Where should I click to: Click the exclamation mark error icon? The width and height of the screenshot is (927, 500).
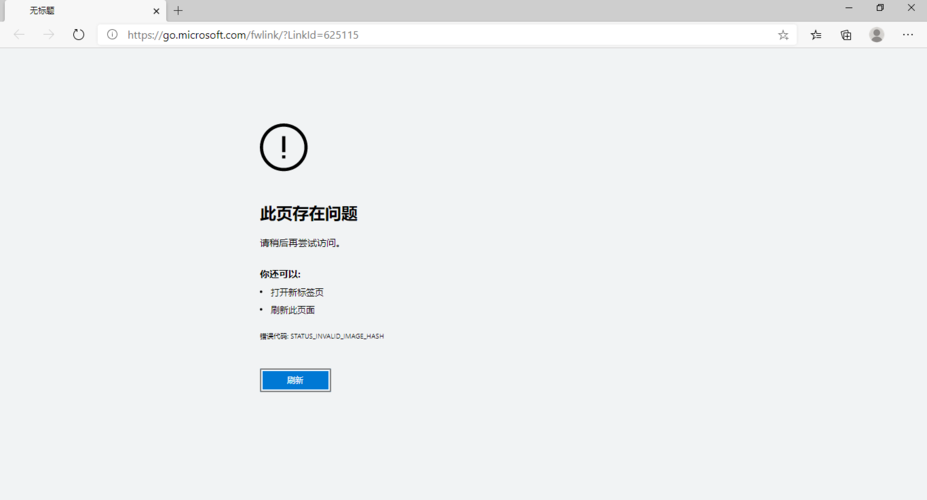284,147
